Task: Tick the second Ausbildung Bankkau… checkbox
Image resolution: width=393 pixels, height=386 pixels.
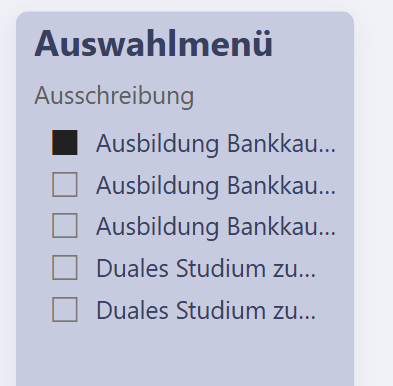Action: coord(65,184)
